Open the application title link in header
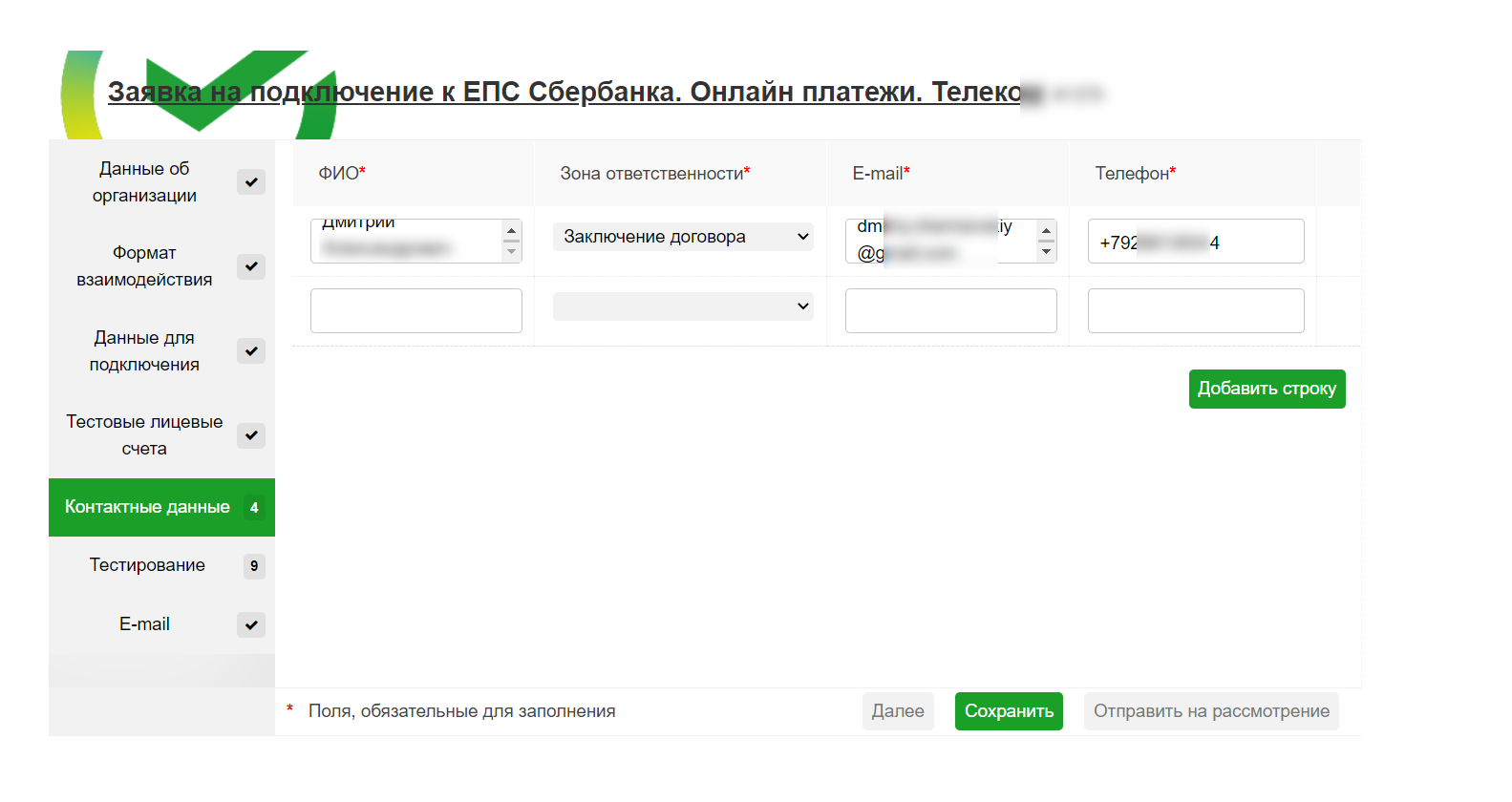1512x802 pixels. [564, 92]
